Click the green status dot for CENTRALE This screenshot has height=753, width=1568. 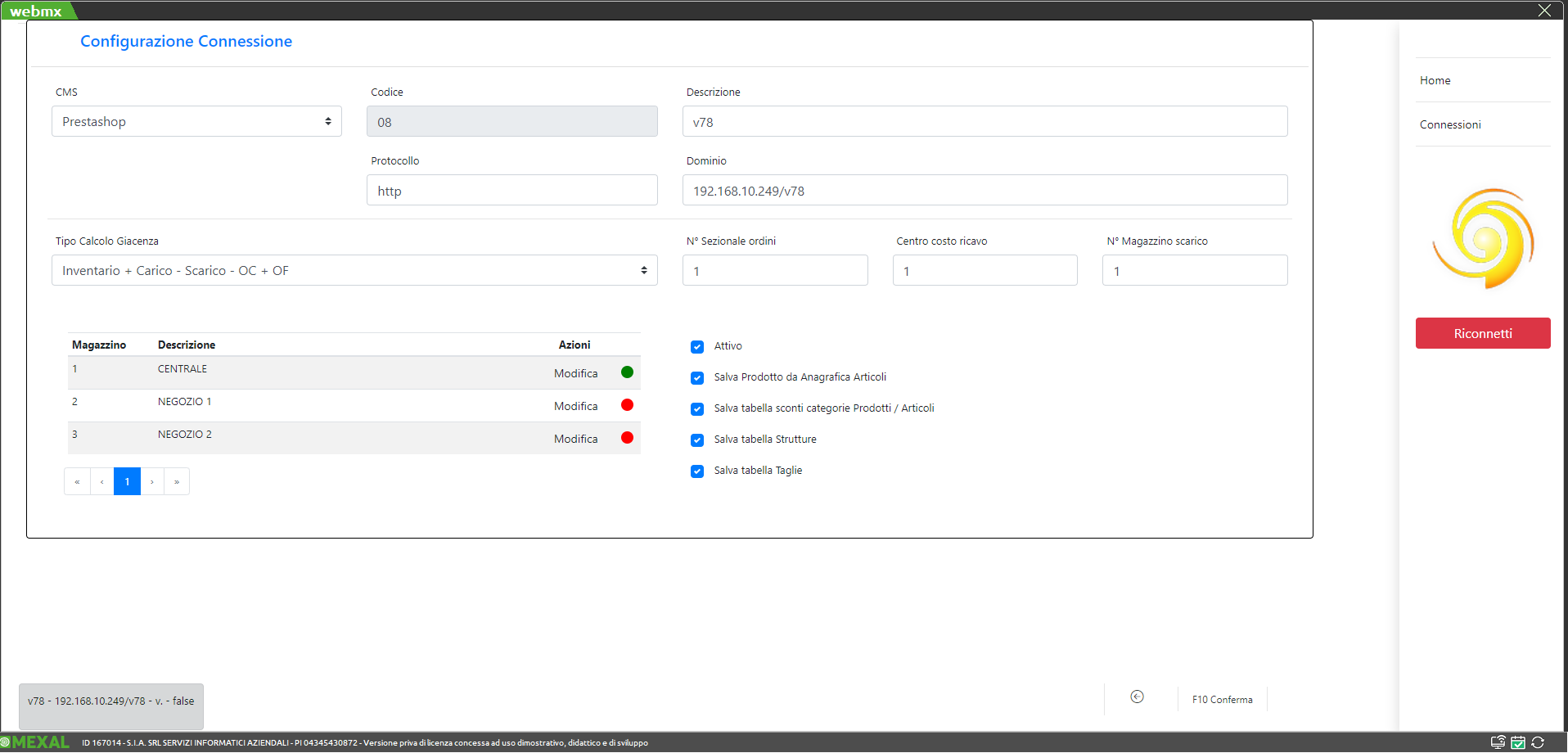pos(627,372)
